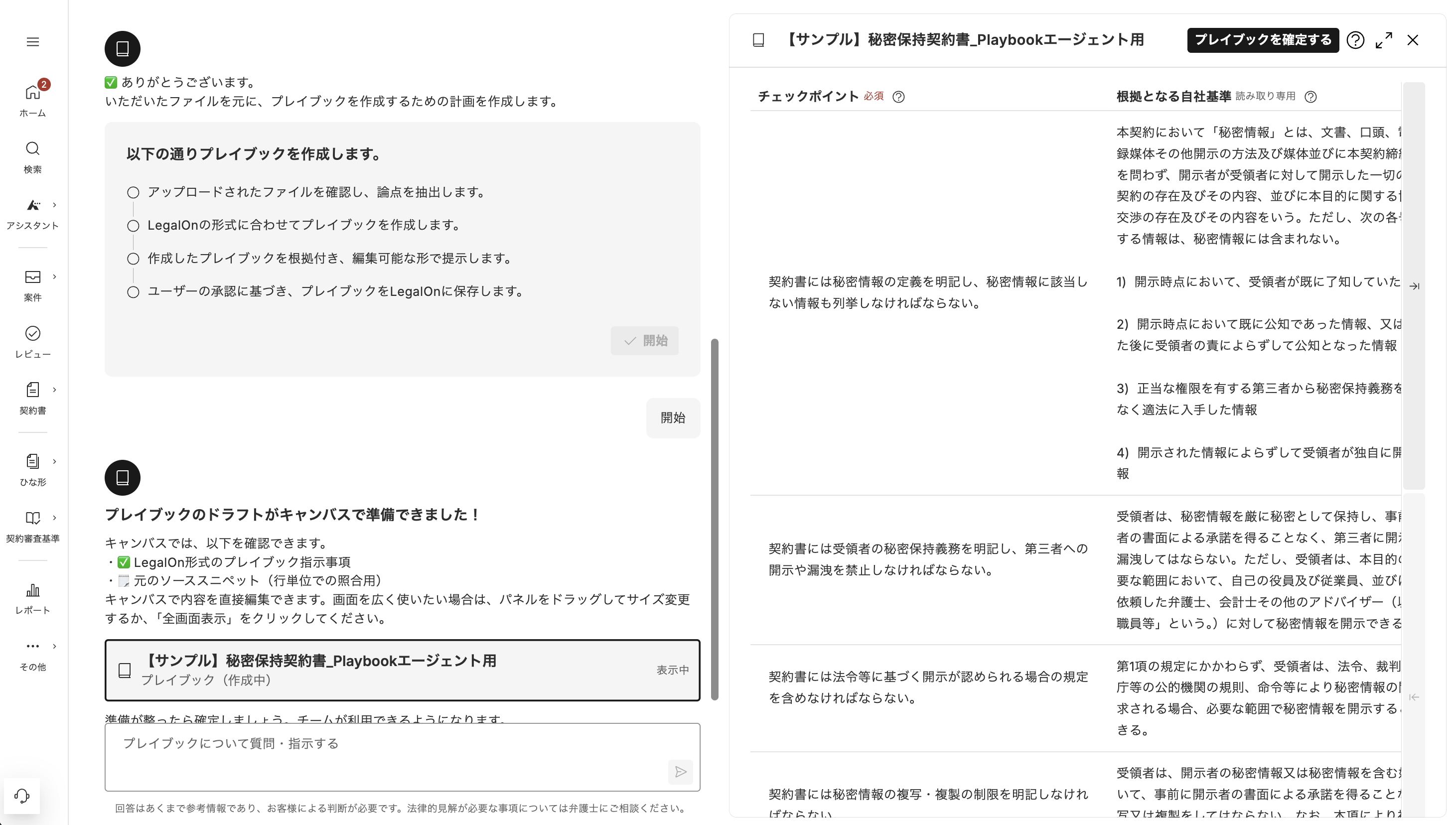
Task: Click the support headset icon
Action: click(x=21, y=796)
